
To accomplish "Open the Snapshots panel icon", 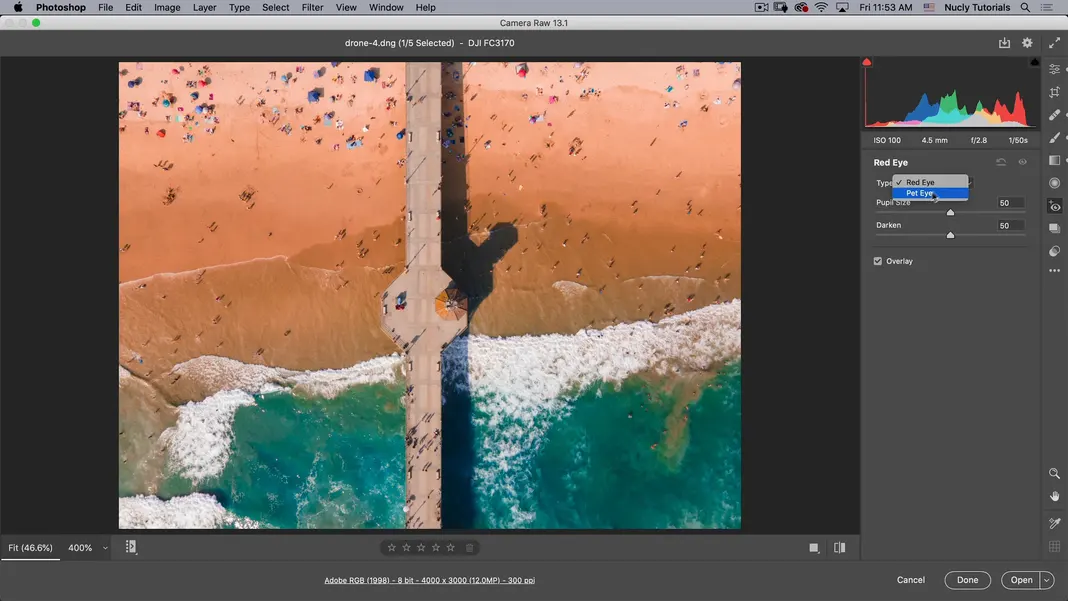I will tap(1054, 229).
